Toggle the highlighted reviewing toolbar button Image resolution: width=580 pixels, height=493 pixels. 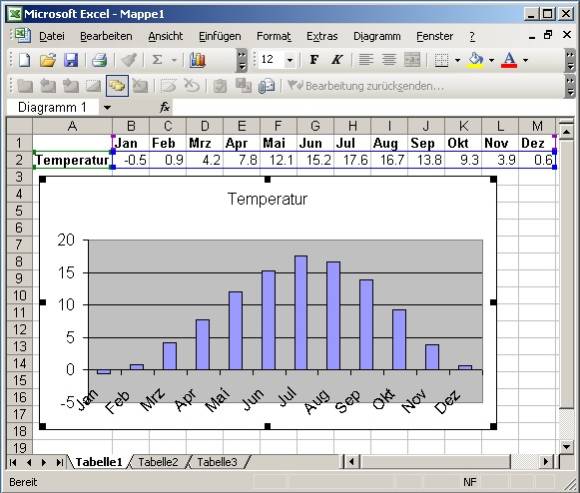[117, 86]
